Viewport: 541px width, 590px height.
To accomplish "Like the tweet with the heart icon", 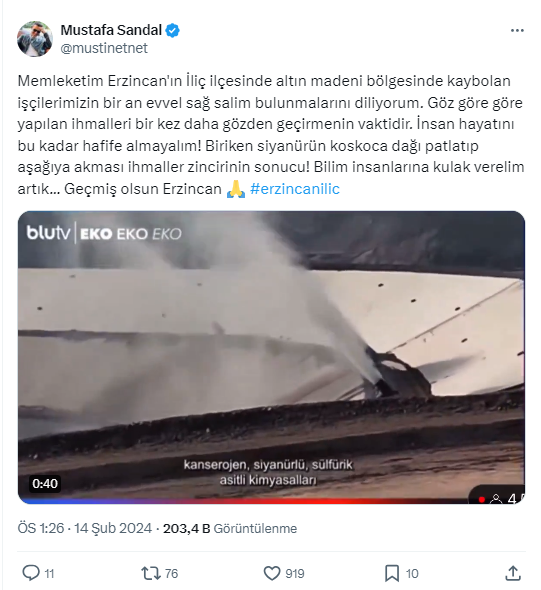I will tap(272, 573).
